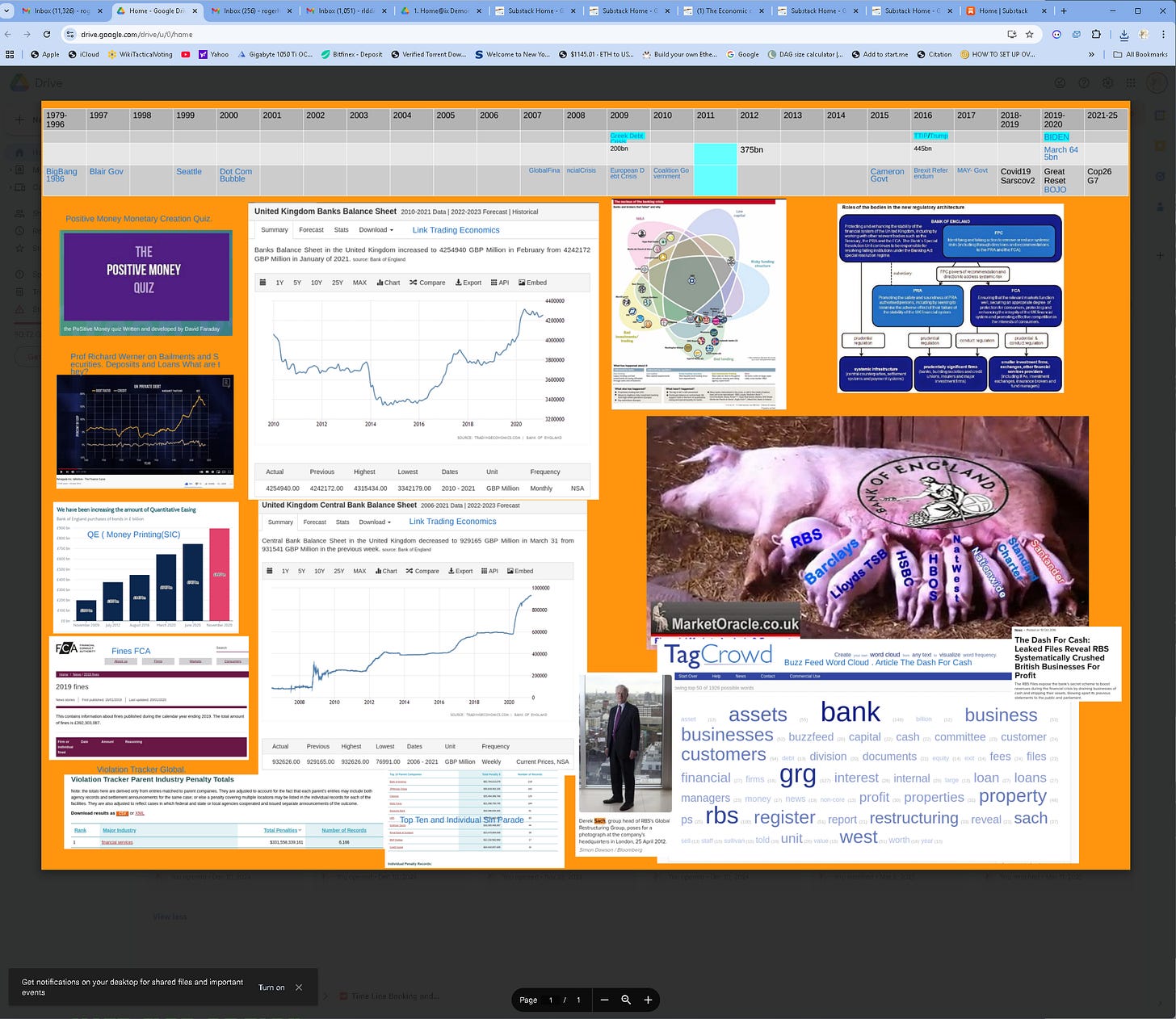Open the Prof Richard Werner on Bailments link
Screen dimensions: 1176x1019
tap(145, 364)
